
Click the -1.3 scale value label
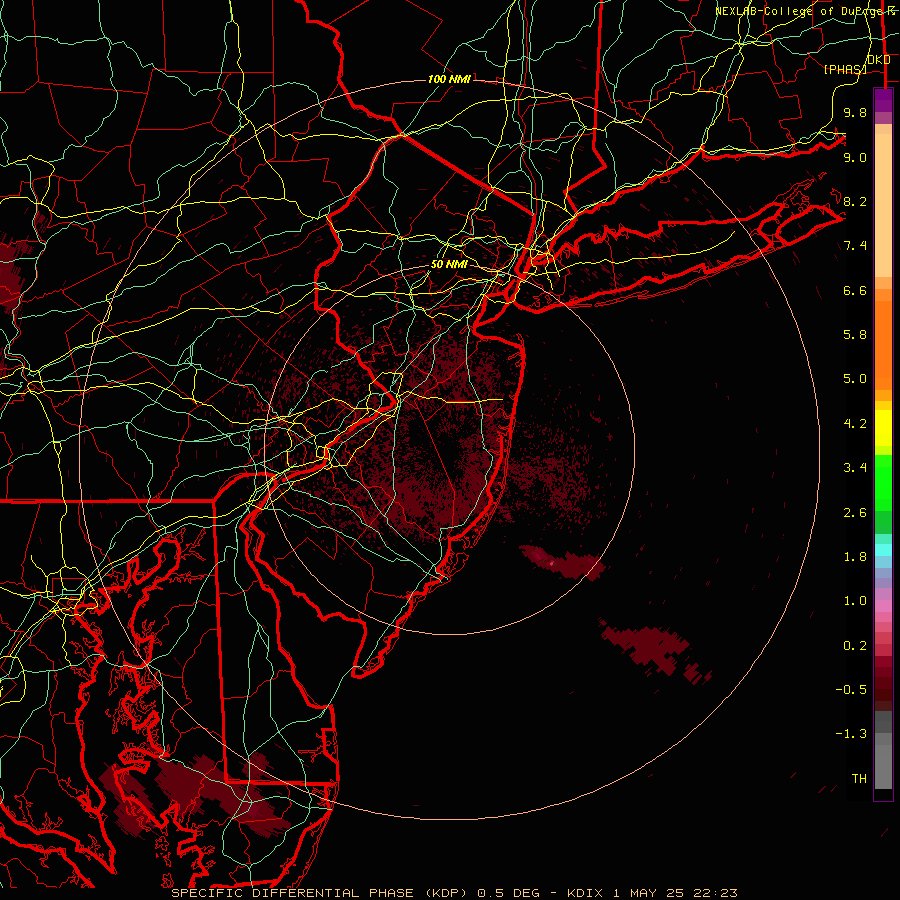click(x=851, y=734)
